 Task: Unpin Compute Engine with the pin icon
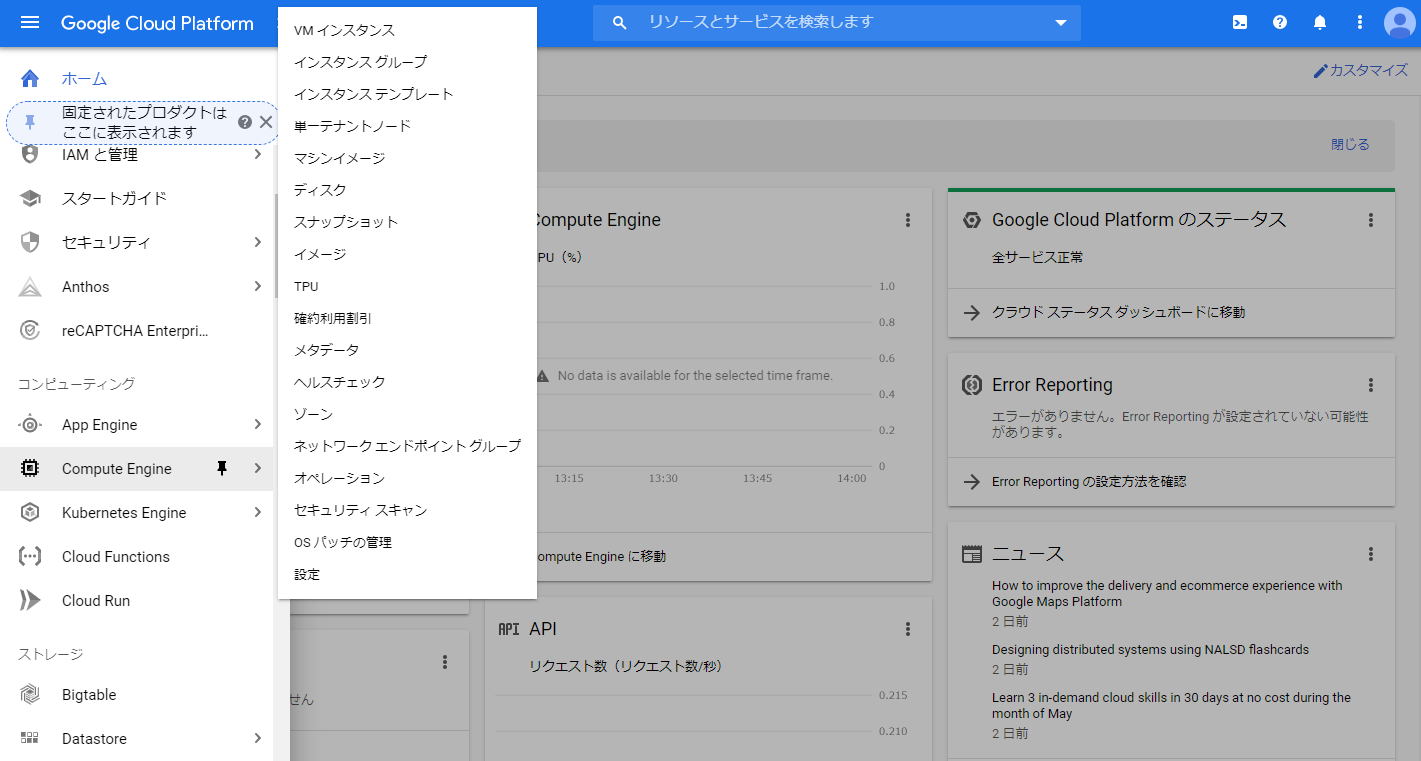(222, 469)
